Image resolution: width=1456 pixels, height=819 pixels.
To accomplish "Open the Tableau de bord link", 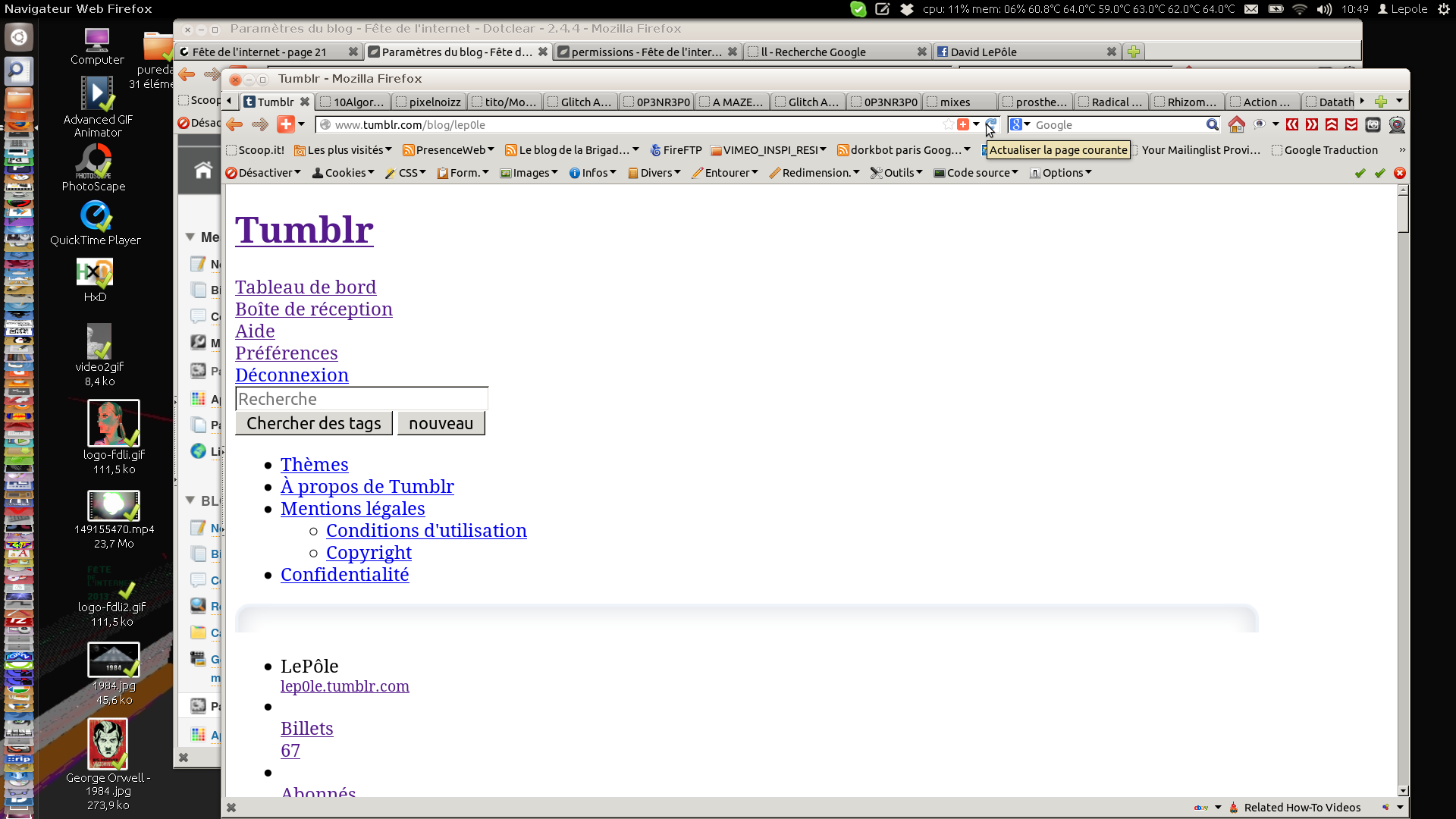I will pyautogui.click(x=305, y=287).
